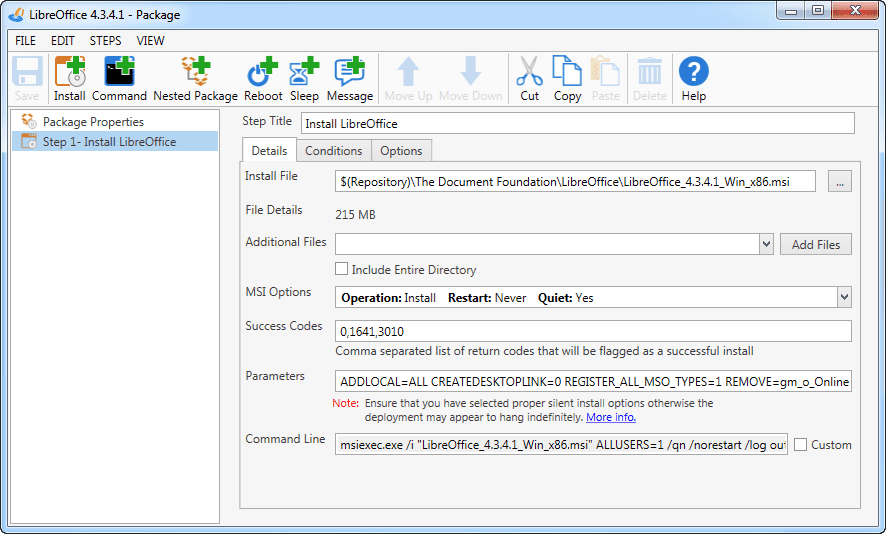The image size is (886, 534).
Task: Add a Command step
Action: [x=119, y=79]
